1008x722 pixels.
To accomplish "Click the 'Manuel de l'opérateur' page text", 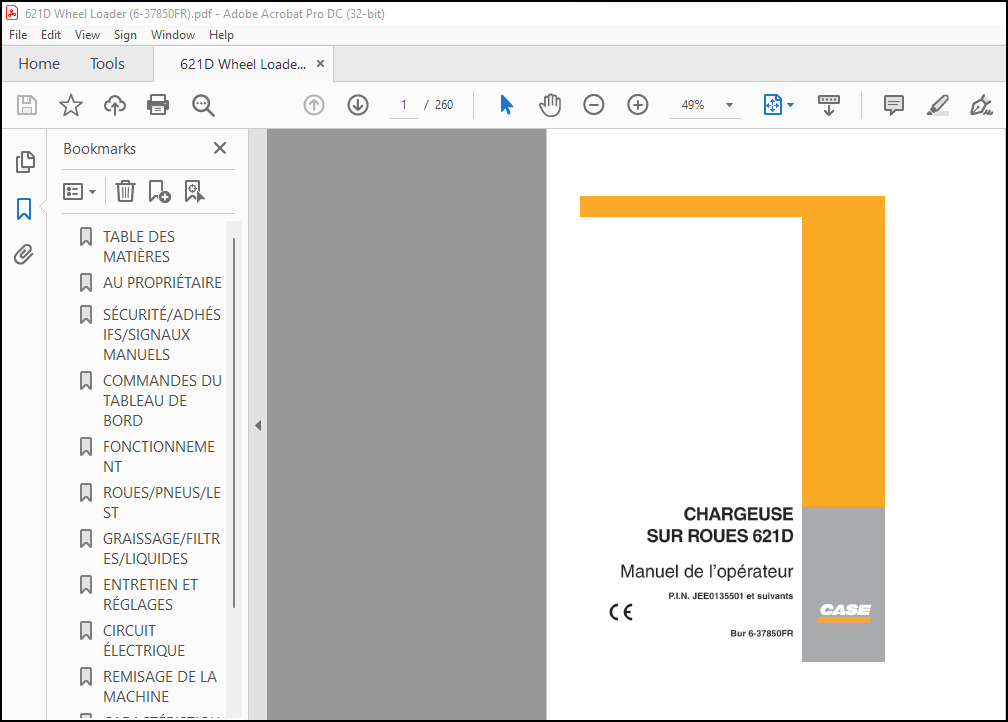I will click(706, 572).
